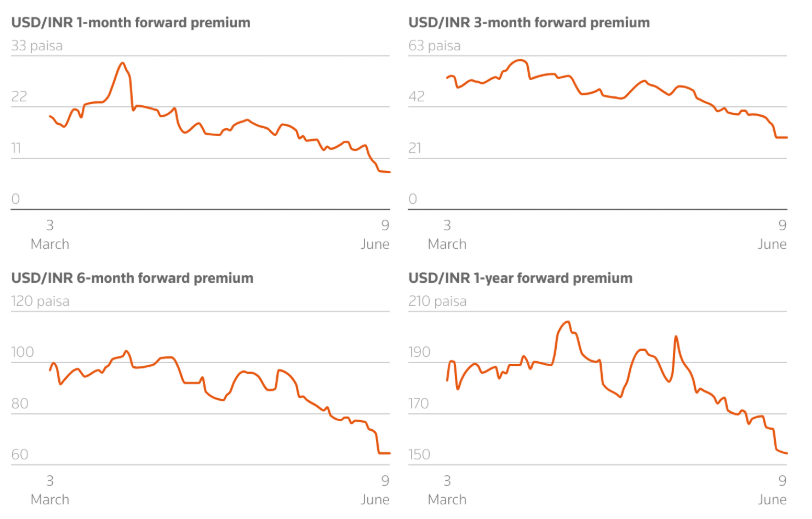Viewport: 812px width, 519px height.
Task: Click the 21 gridline label in 3-month chart
Action: point(416,149)
